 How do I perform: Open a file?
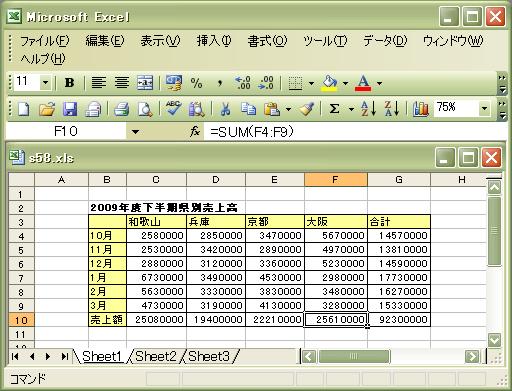click(47, 109)
